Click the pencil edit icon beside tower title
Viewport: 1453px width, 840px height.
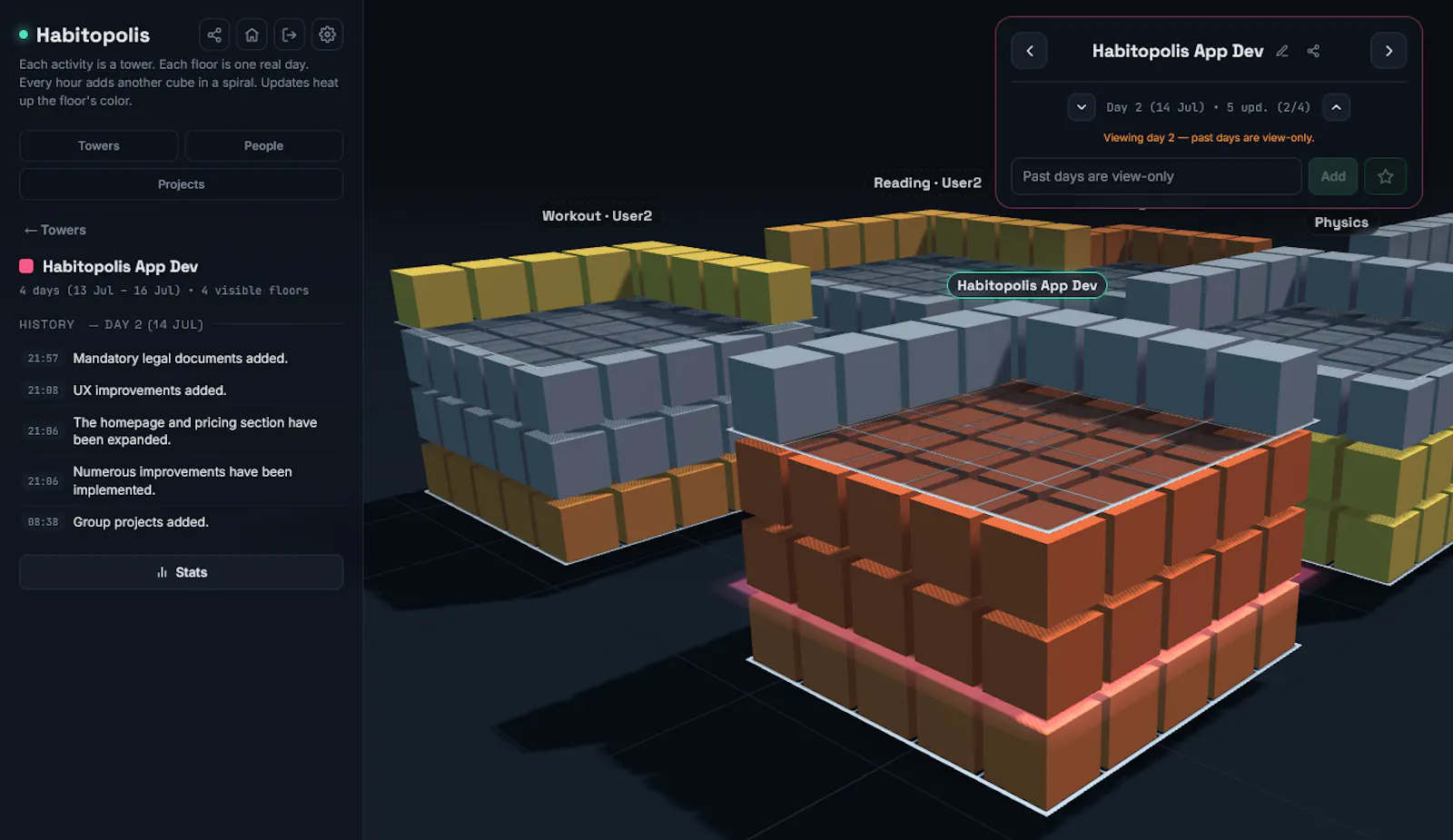[x=1282, y=51]
